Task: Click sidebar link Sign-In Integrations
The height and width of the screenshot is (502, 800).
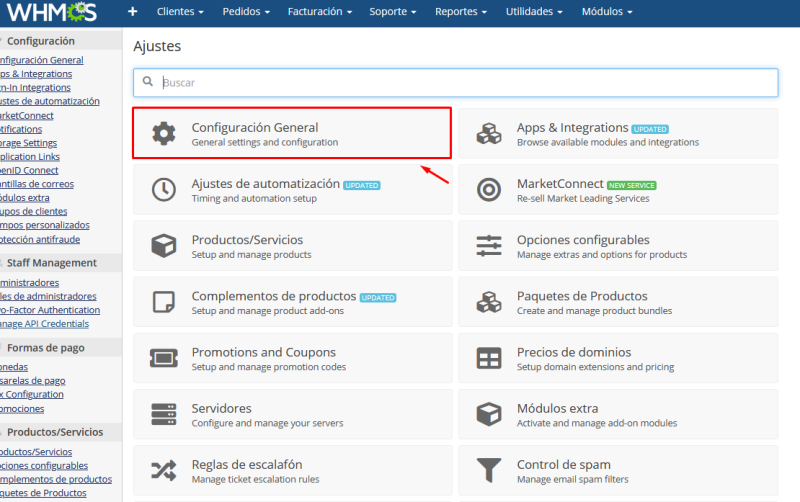Action: [x=35, y=88]
